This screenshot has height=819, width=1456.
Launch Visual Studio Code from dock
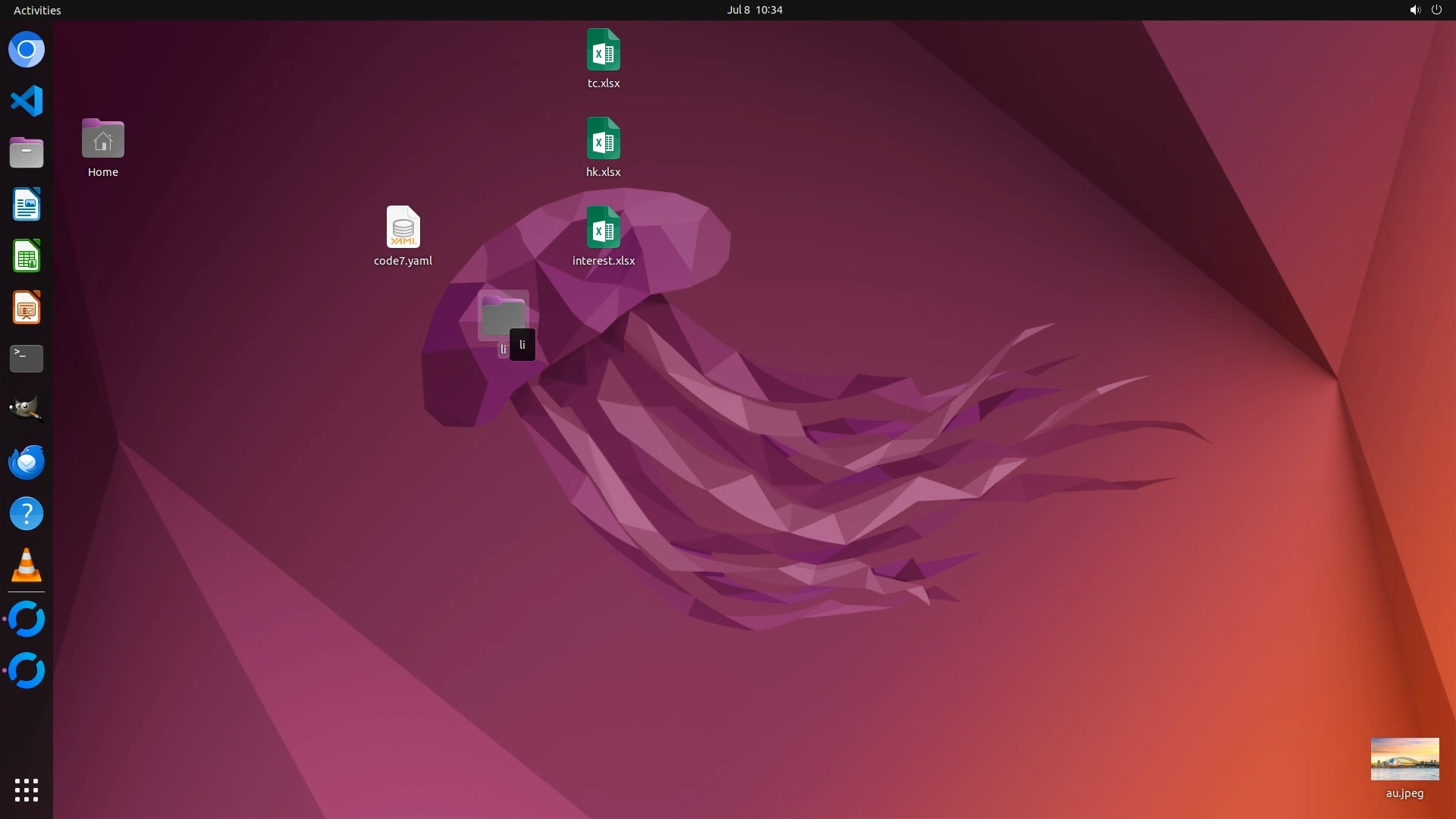pos(27,101)
